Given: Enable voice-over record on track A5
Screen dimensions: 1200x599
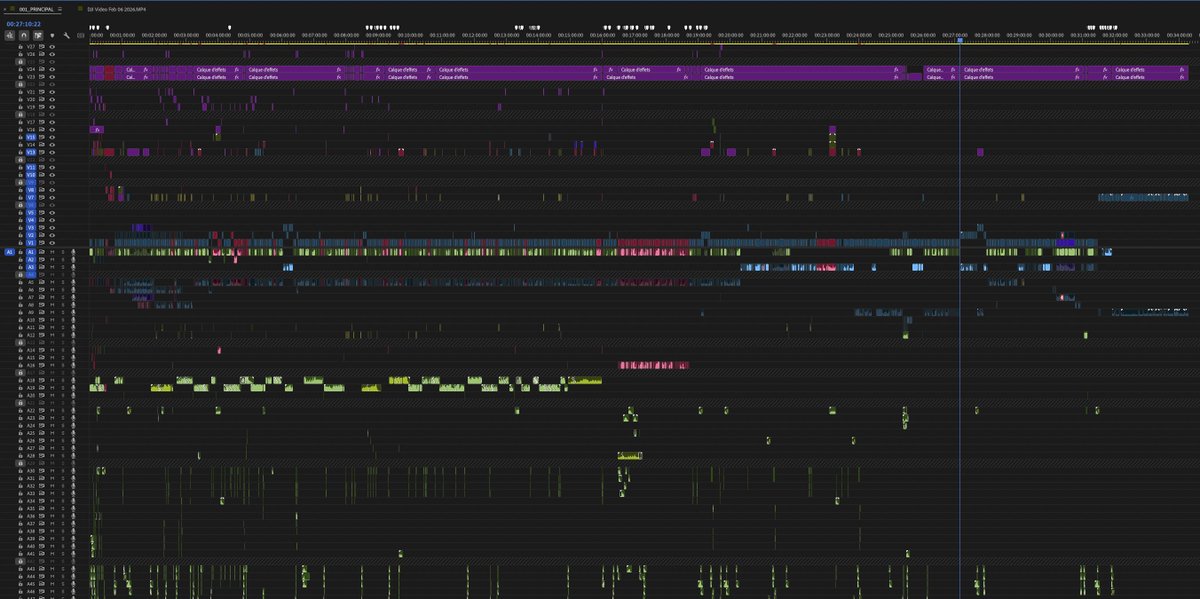Looking at the screenshot, I should (73, 282).
